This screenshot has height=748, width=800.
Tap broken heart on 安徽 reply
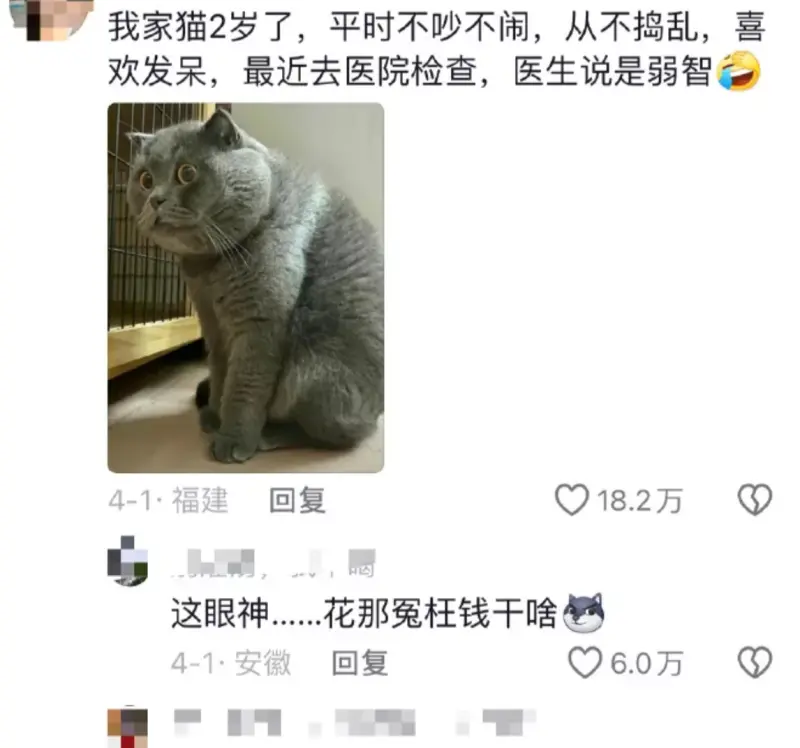click(755, 662)
